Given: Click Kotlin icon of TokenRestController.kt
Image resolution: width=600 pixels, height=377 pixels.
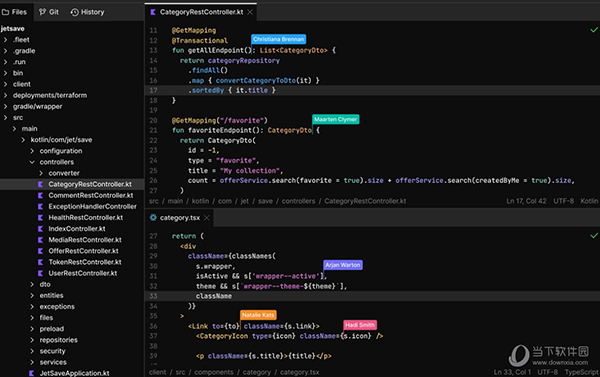Looking at the screenshot, I should click(40, 262).
